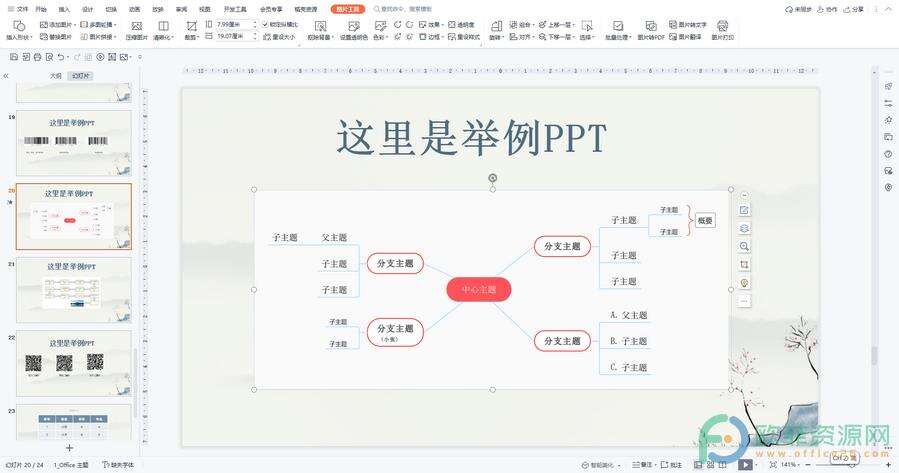Open 边框 border dropdown
The height and width of the screenshot is (473, 899).
point(431,37)
